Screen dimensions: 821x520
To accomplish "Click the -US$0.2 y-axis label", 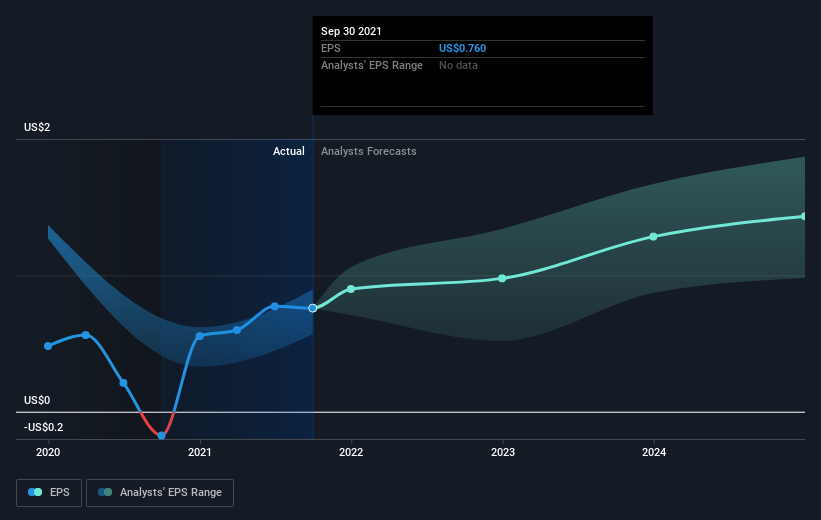I will 43,427.
